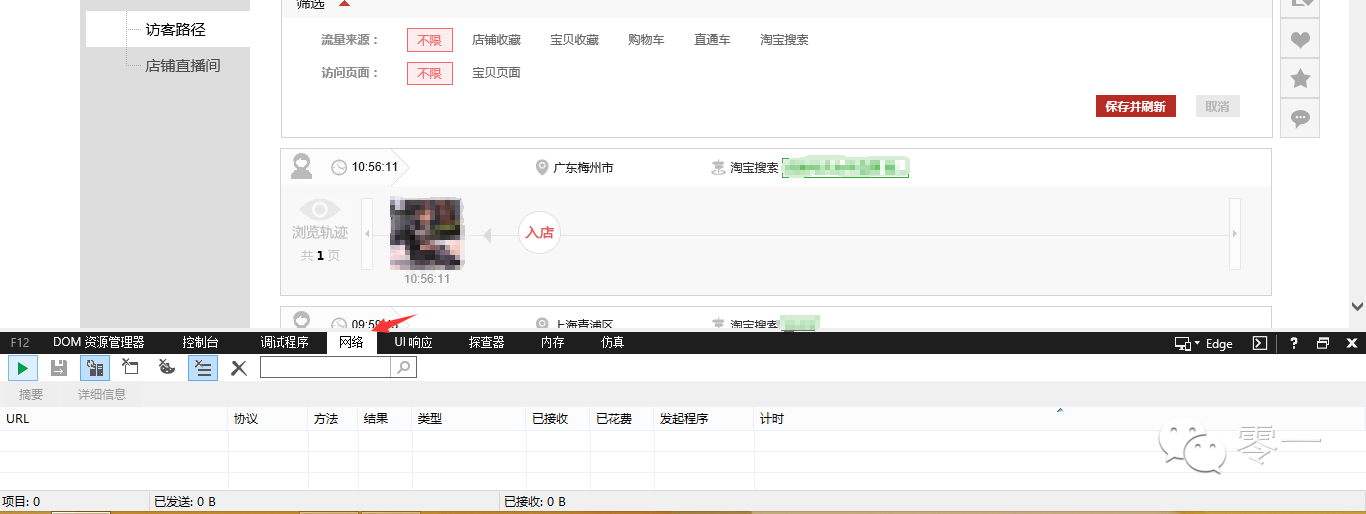This screenshot has height=514, width=1366.
Task: Clear browser cache toolbar icon
Action: (x=130, y=368)
